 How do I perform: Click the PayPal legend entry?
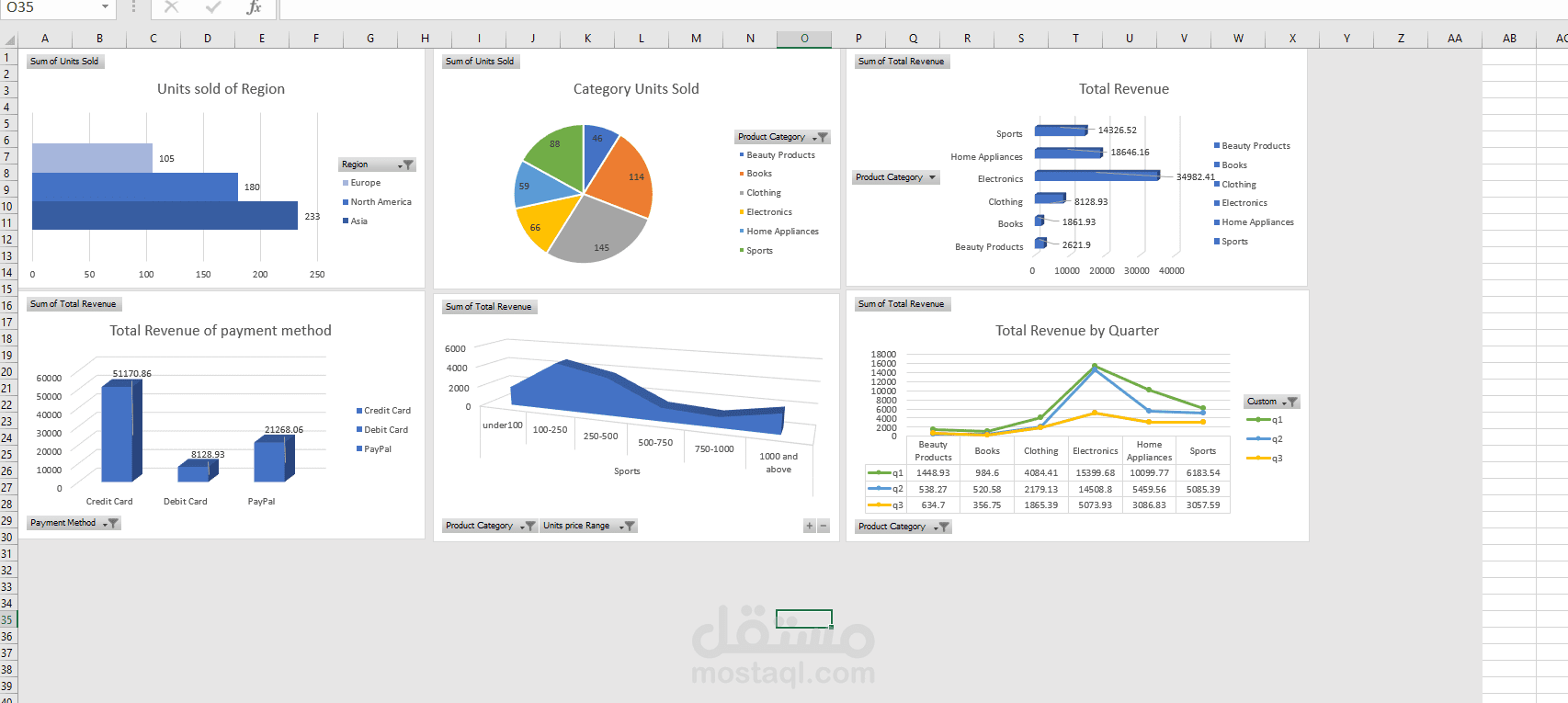coord(374,449)
